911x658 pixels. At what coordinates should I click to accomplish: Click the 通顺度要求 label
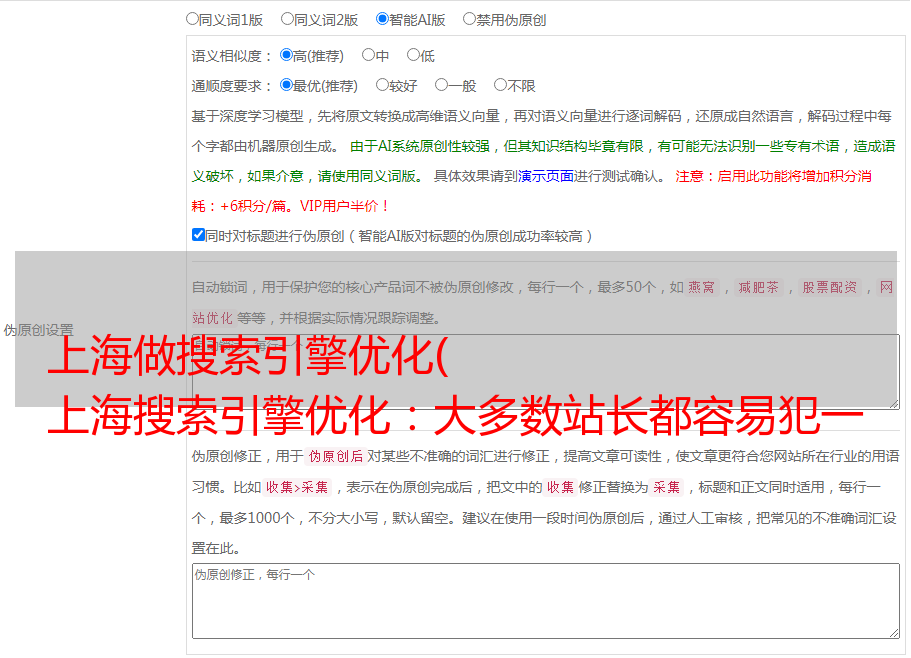(x=231, y=86)
